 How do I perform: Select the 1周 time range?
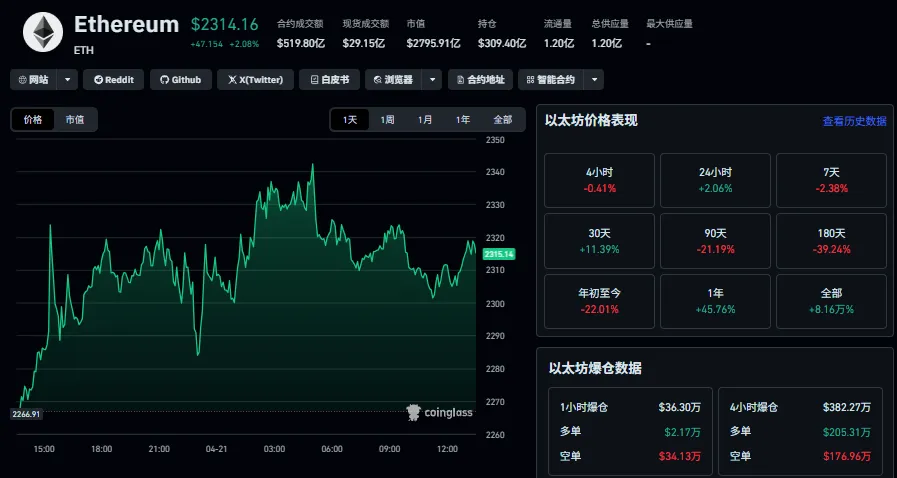pyautogui.click(x=387, y=120)
